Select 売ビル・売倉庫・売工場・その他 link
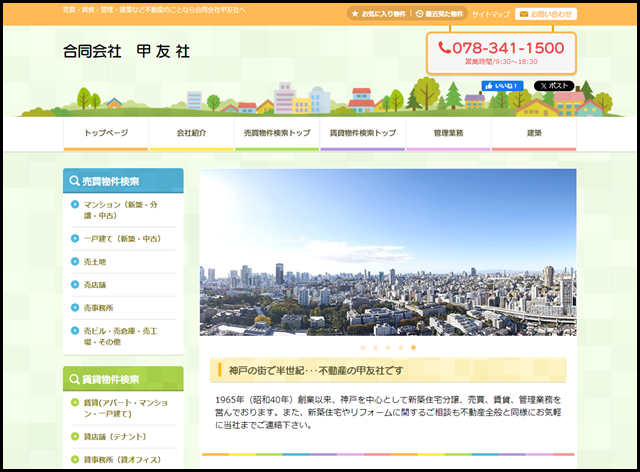Screen dimensions: 640x472 120,336
